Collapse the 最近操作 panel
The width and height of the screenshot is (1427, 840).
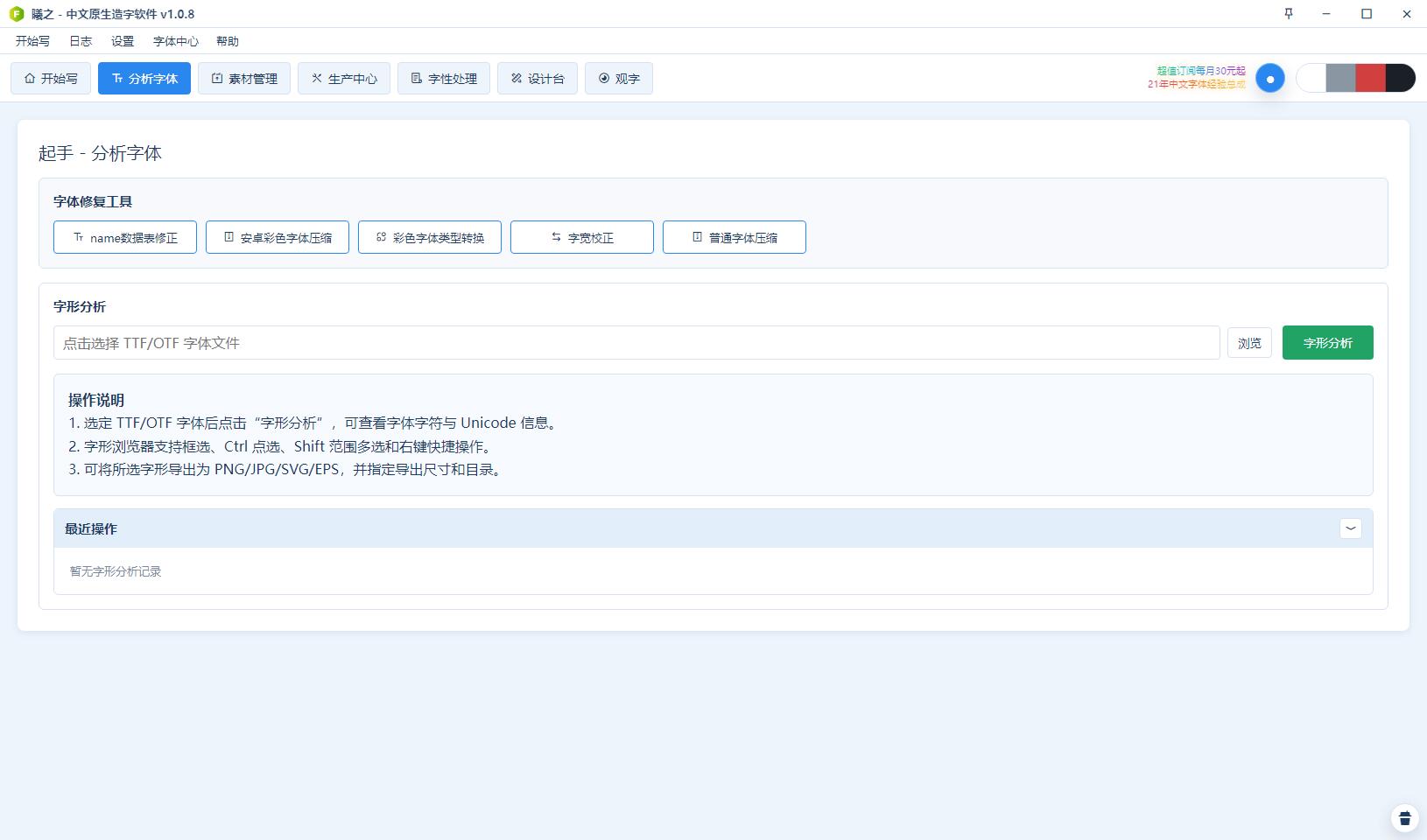point(1351,528)
